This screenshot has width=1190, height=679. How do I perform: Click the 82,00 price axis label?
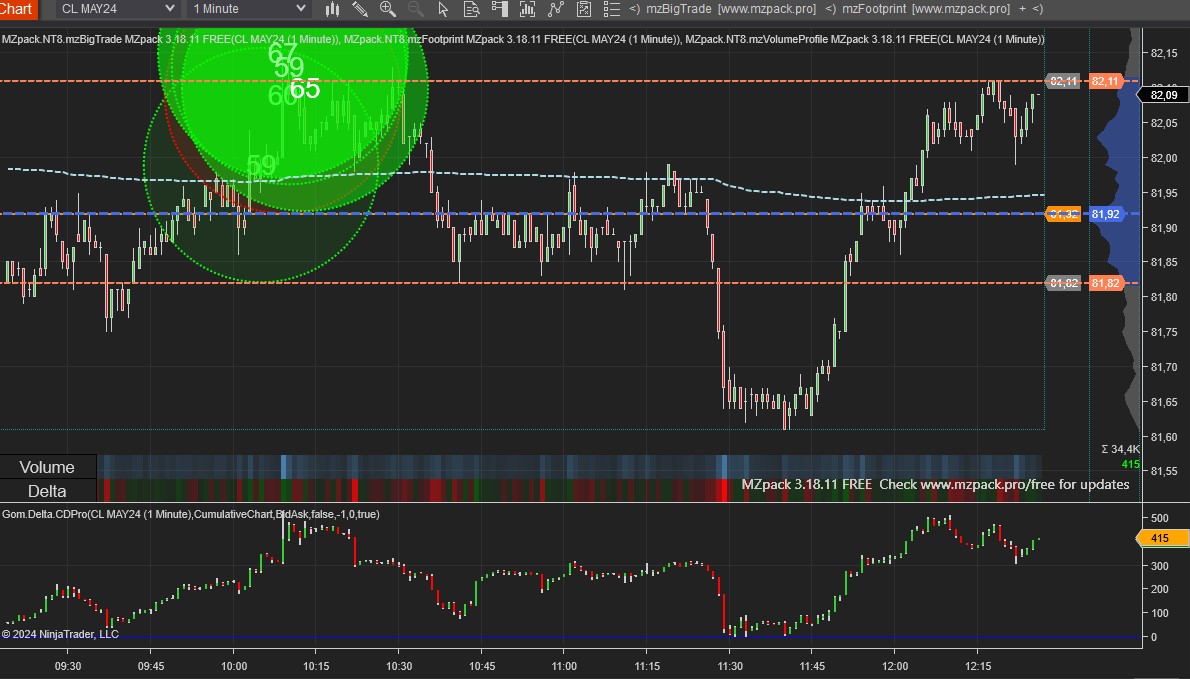point(1164,158)
